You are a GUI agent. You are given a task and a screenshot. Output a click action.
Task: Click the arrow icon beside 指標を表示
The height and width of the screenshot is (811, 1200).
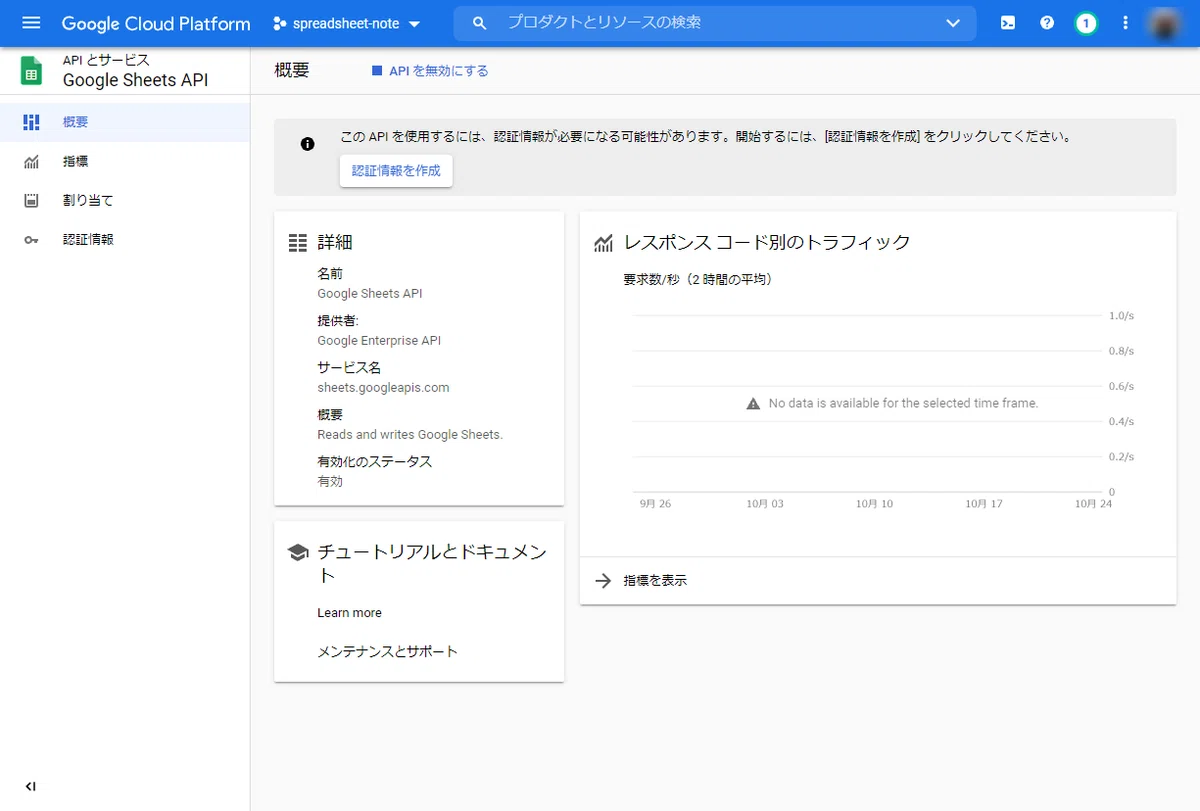tap(603, 581)
